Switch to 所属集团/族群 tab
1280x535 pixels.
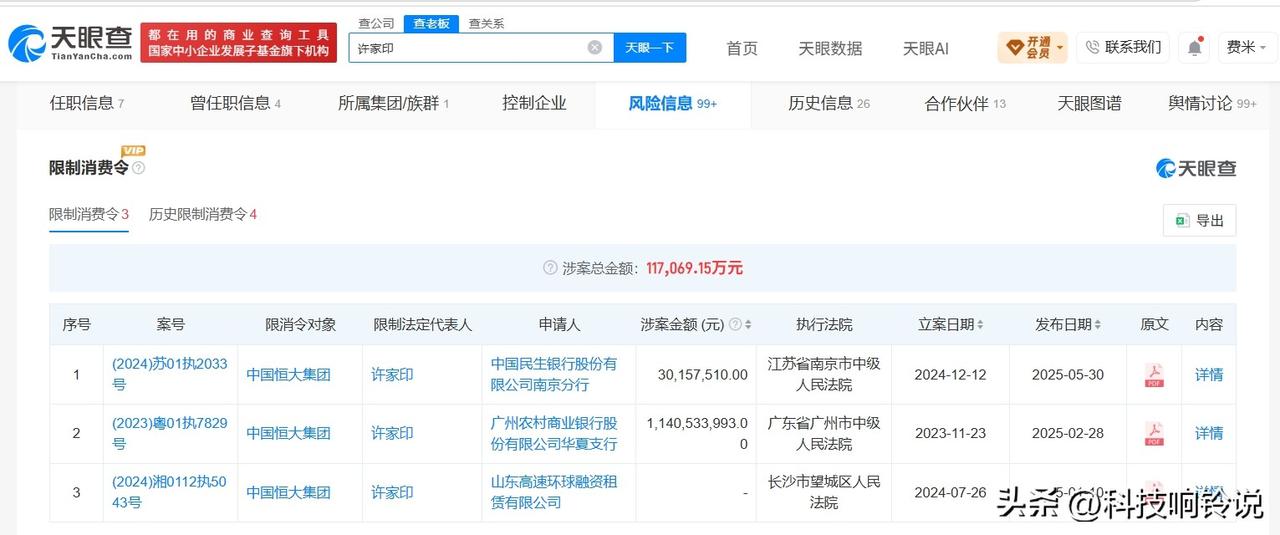[393, 103]
